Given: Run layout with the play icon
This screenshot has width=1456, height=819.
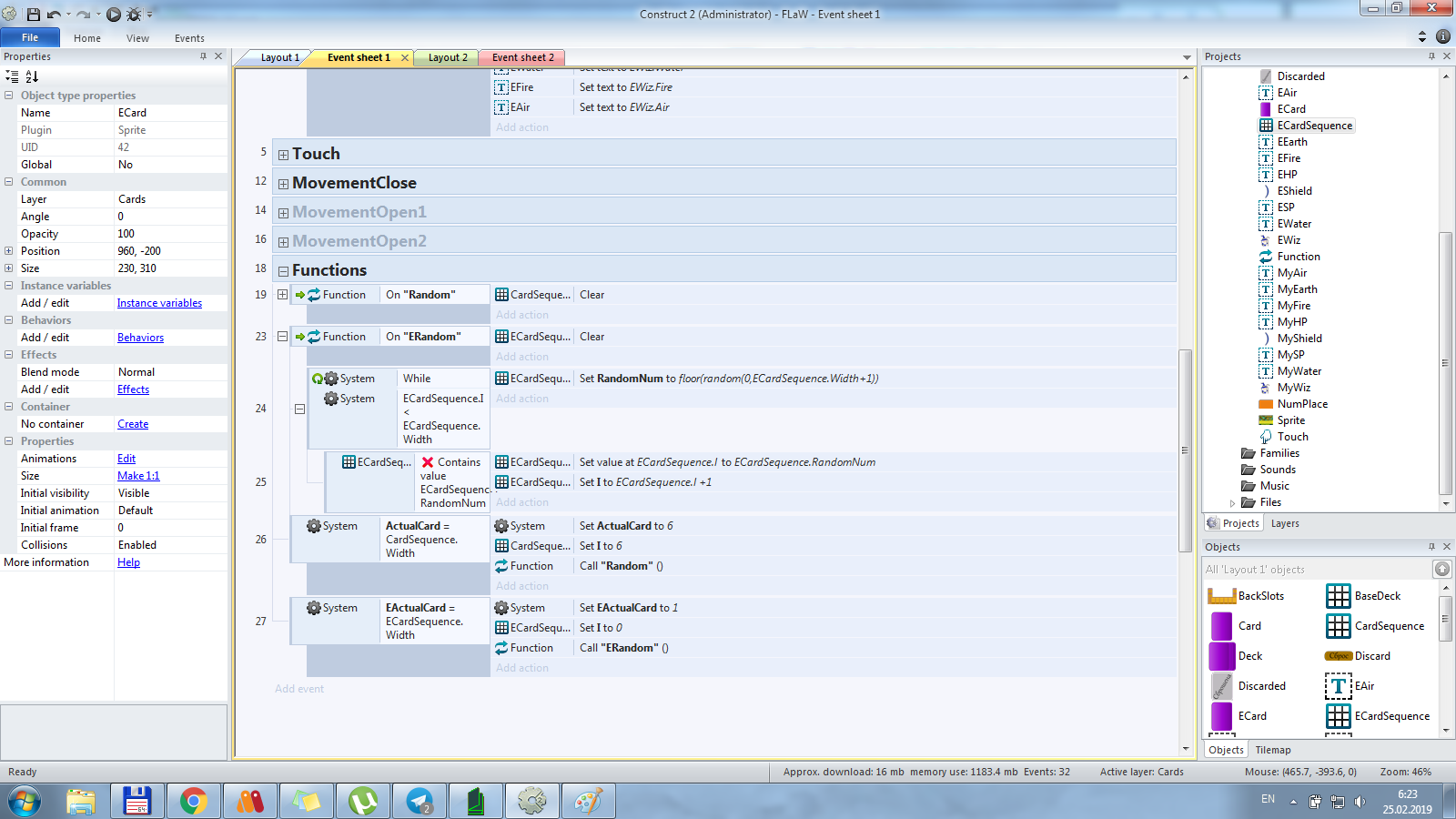Looking at the screenshot, I should point(114,15).
